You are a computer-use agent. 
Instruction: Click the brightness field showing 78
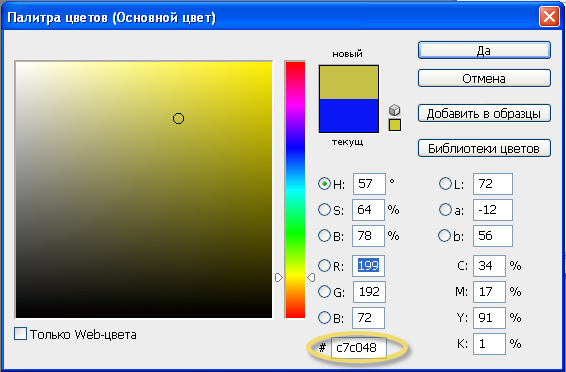pyautogui.click(x=369, y=236)
